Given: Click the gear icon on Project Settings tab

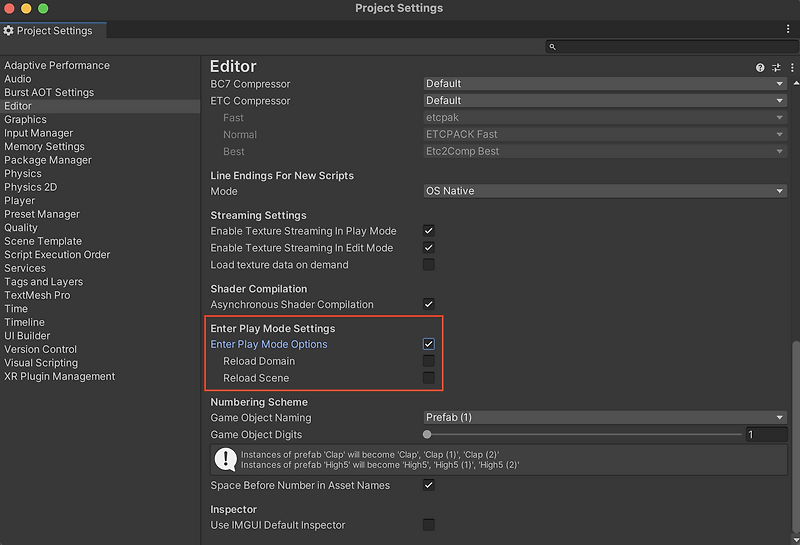Looking at the screenshot, I should tap(9, 31).
